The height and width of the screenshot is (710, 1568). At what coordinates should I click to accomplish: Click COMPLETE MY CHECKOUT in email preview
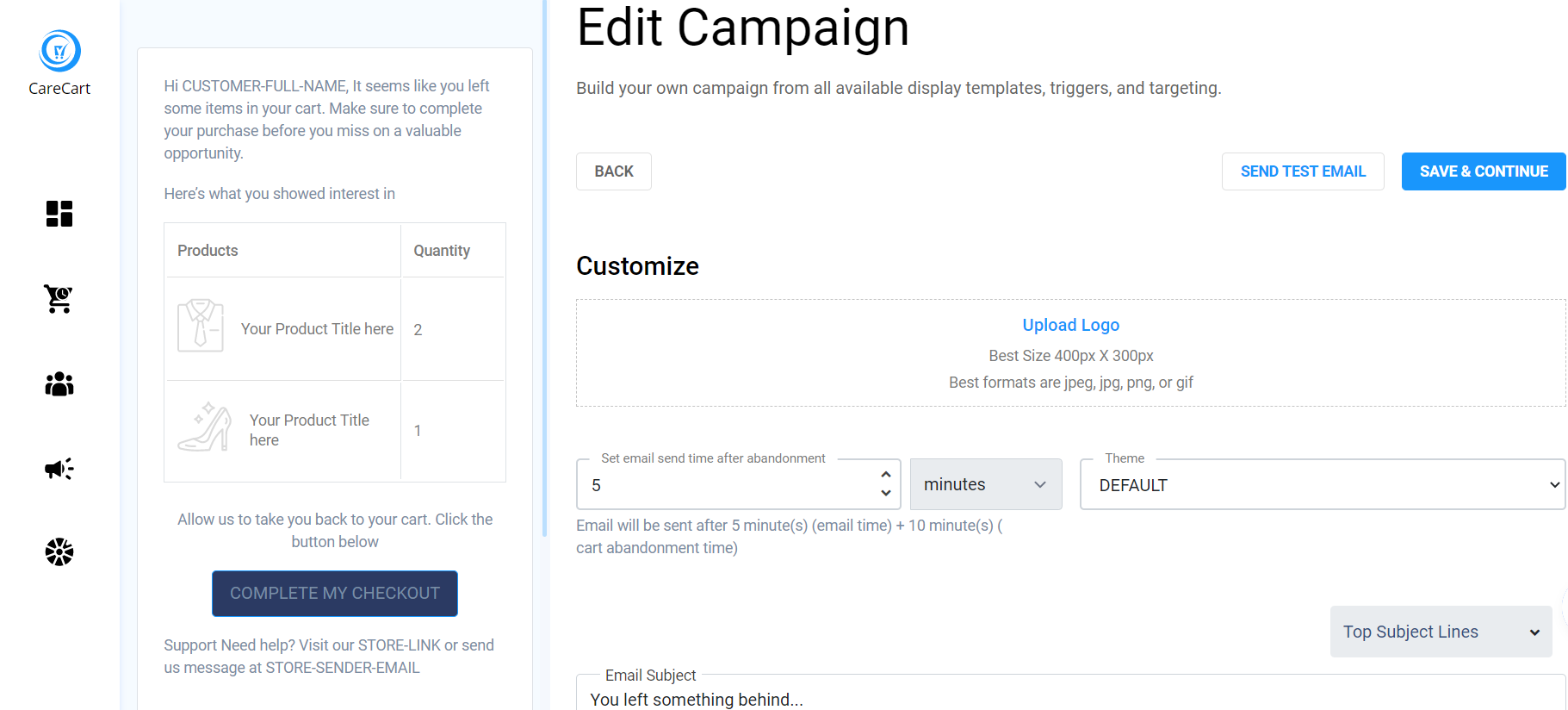tap(335, 594)
